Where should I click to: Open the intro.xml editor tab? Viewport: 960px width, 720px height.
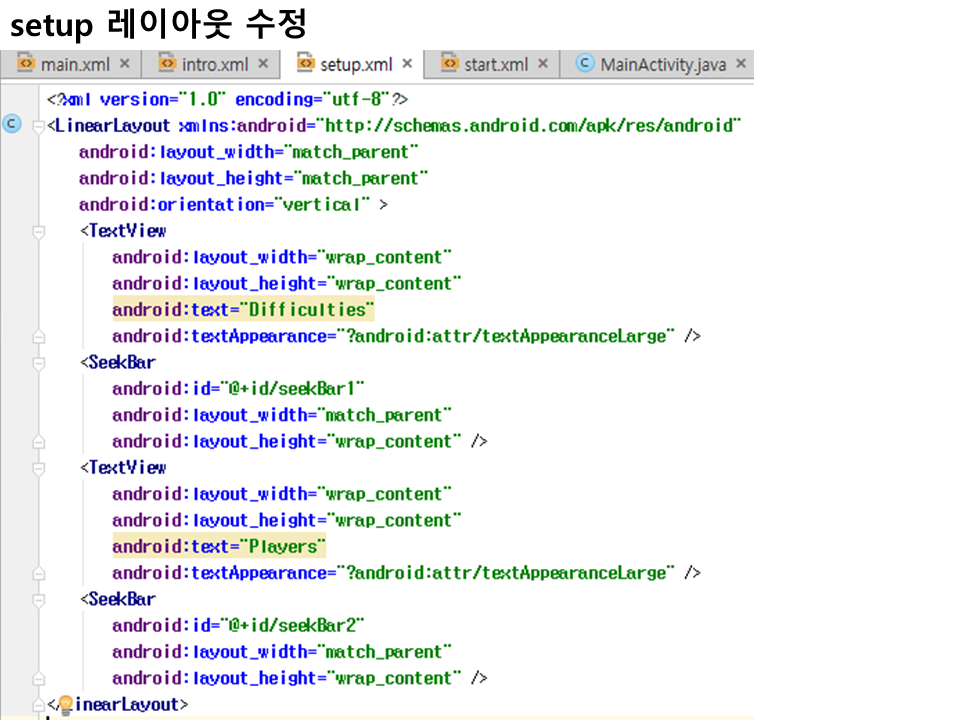click(214, 64)
